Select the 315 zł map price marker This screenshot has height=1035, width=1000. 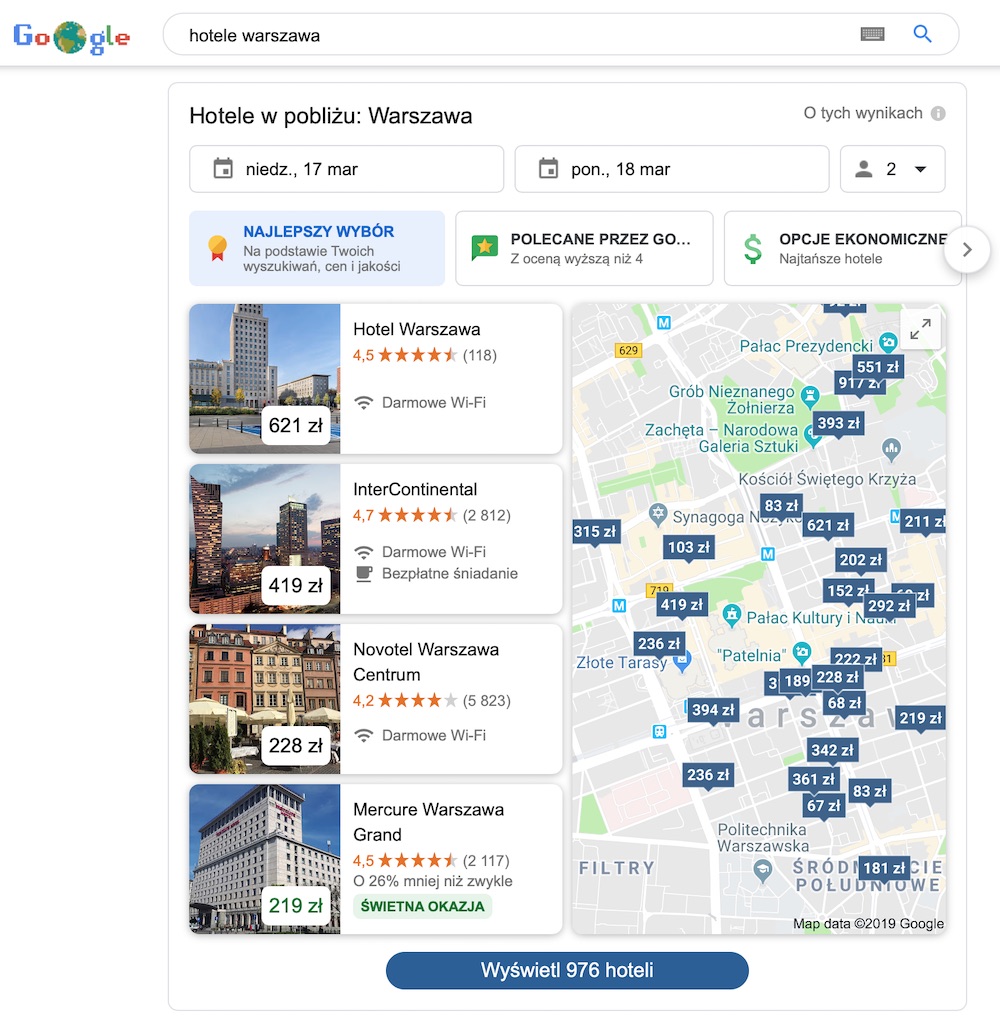point(595,531)
